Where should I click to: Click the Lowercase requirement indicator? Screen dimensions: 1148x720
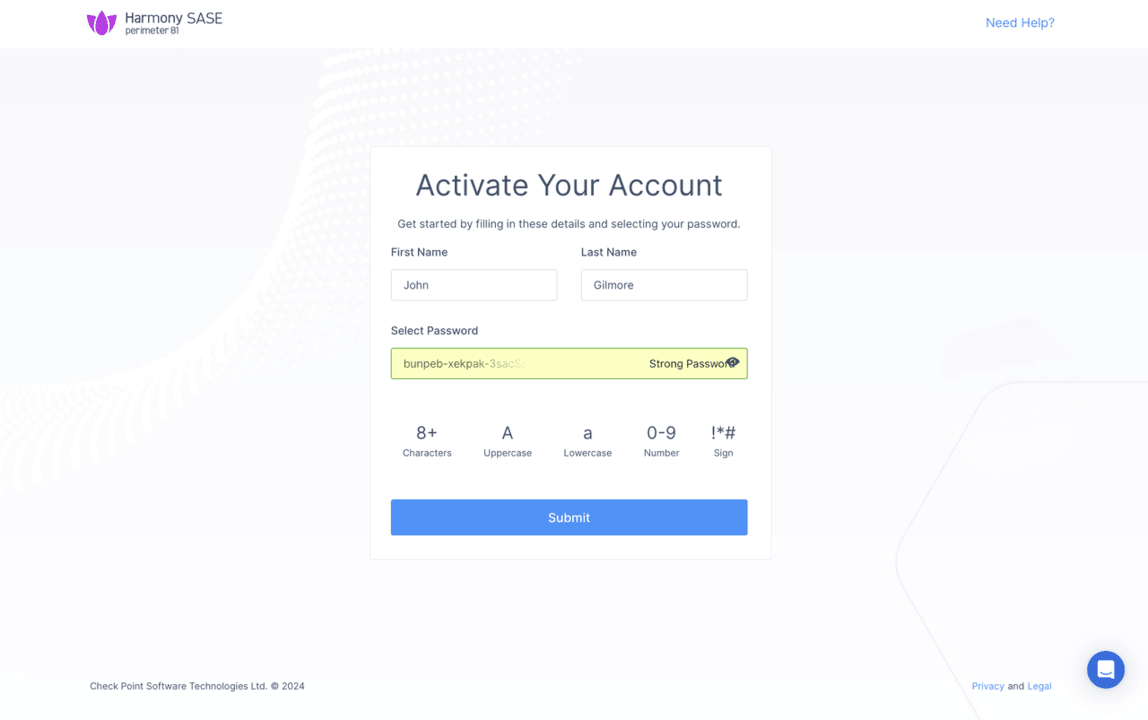tap(587, 440)
